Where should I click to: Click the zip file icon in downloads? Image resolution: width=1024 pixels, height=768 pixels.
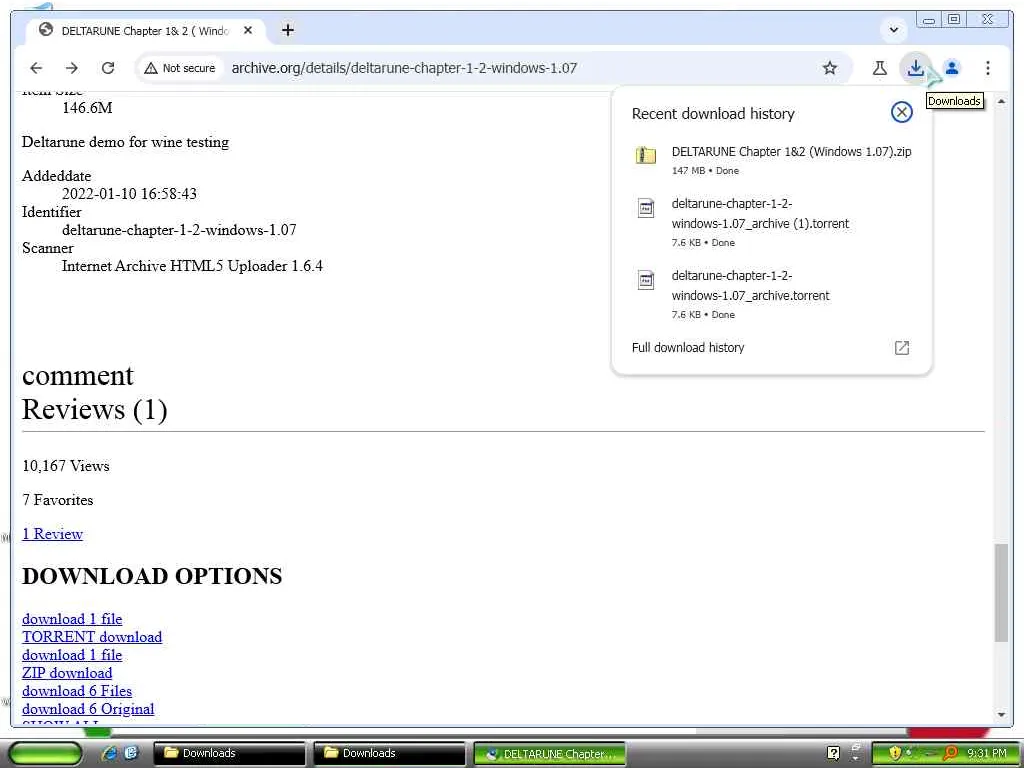pyautogui.click(x=645, y=155)
